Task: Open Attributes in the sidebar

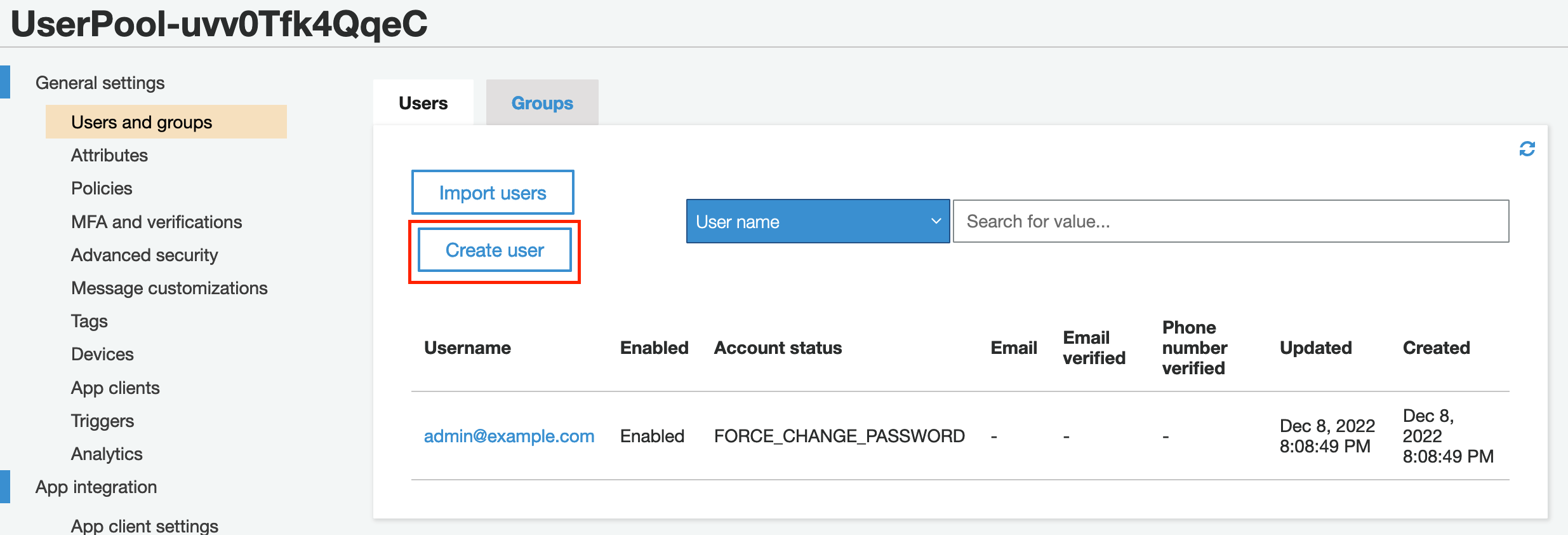Action: (x=109, y=156)
